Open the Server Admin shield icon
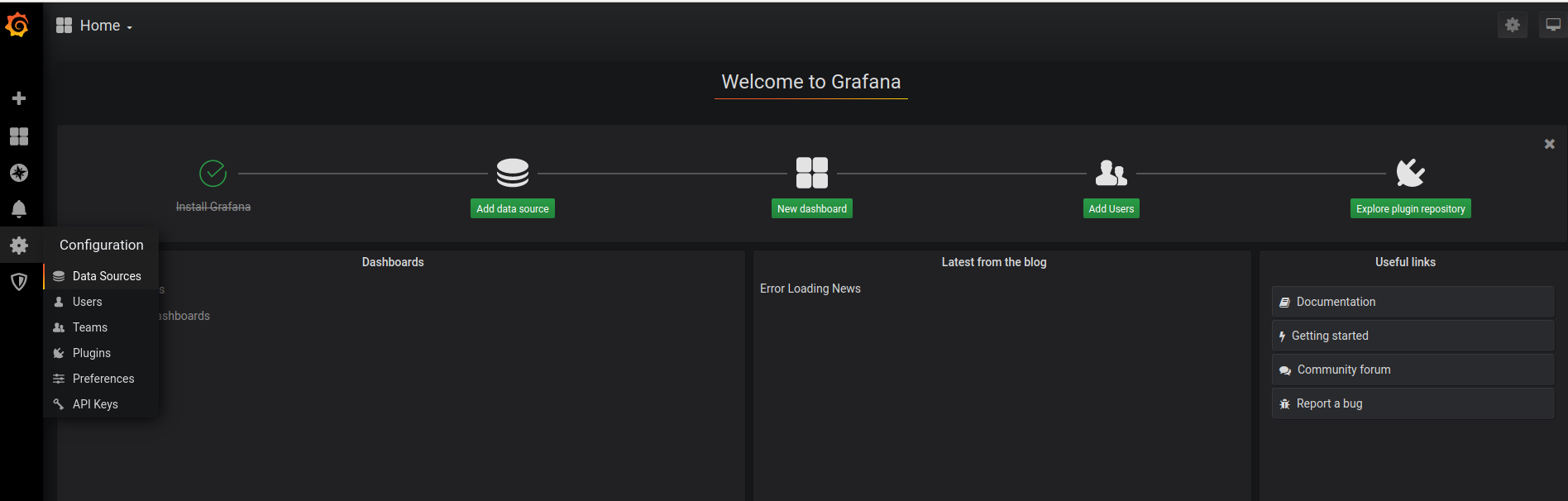This screenshot has width=1568, height=501. (x=19, y=282)
